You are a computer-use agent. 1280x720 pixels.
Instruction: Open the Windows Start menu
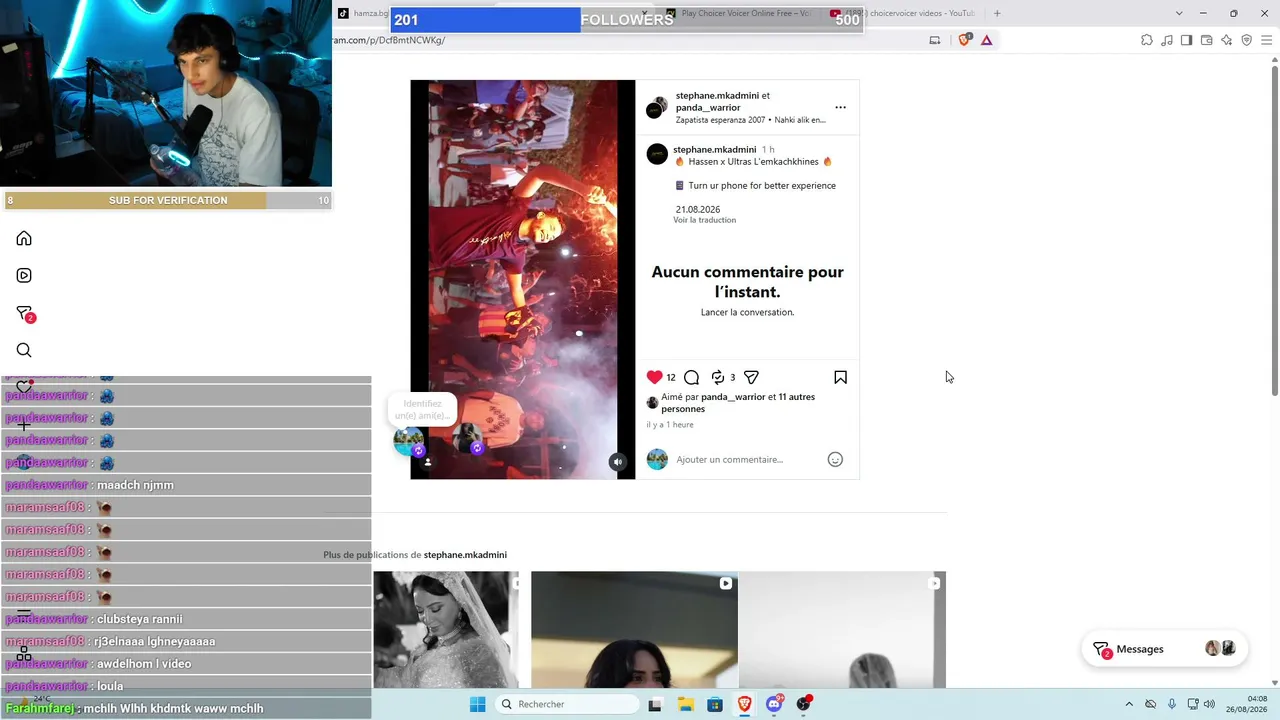[477, 704]
